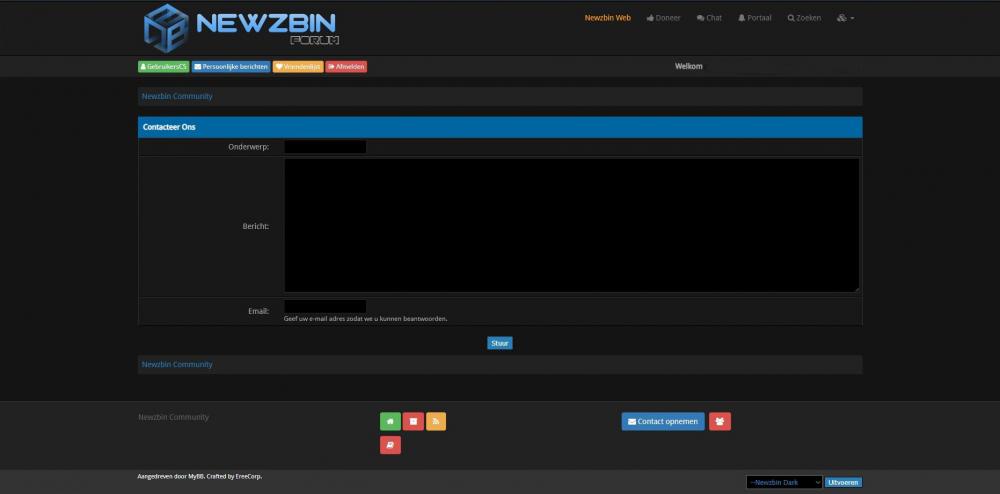Click the Newzbin Forum logo

pos(241,27)
